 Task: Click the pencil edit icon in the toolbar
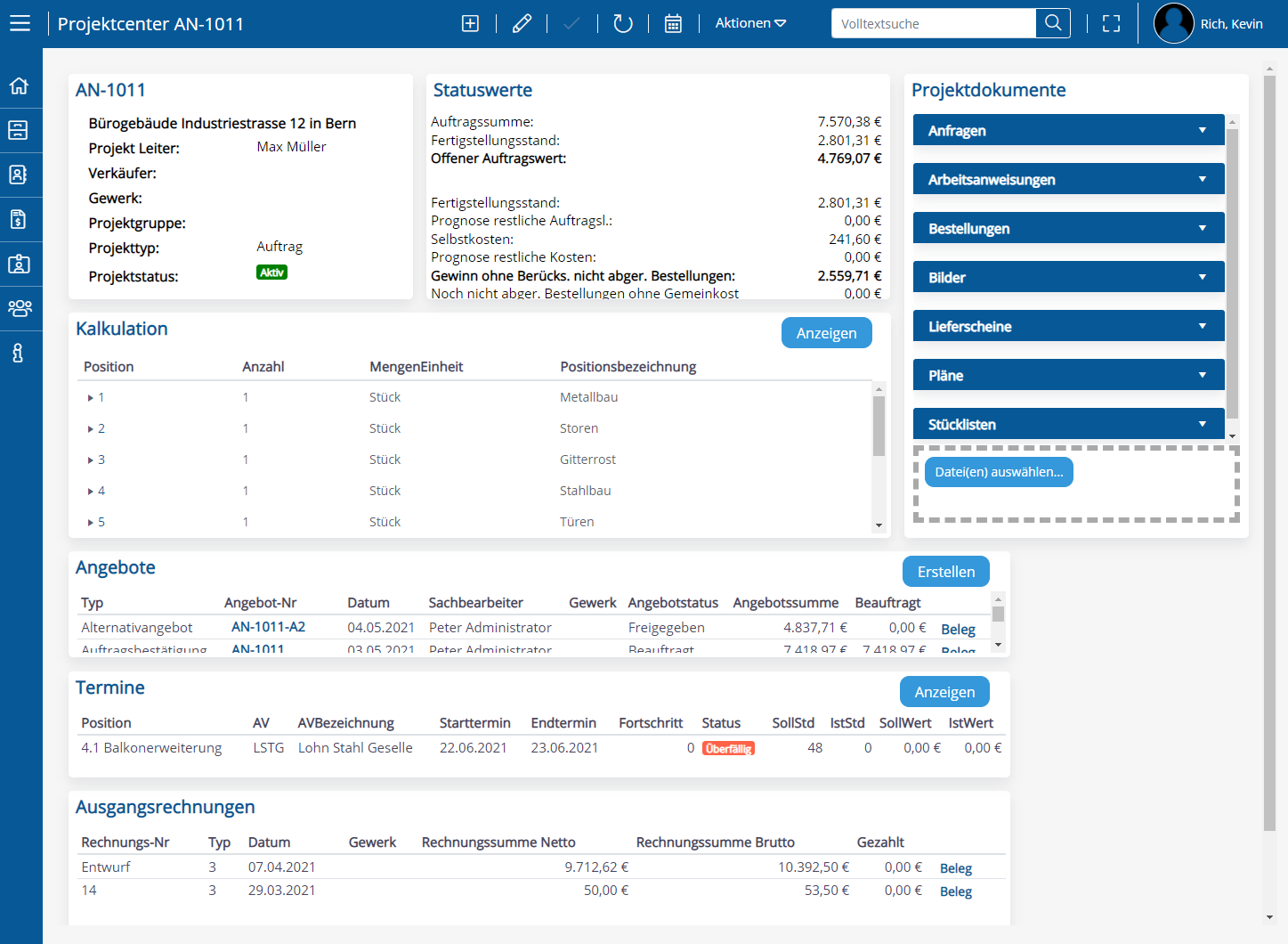[522, 23]
